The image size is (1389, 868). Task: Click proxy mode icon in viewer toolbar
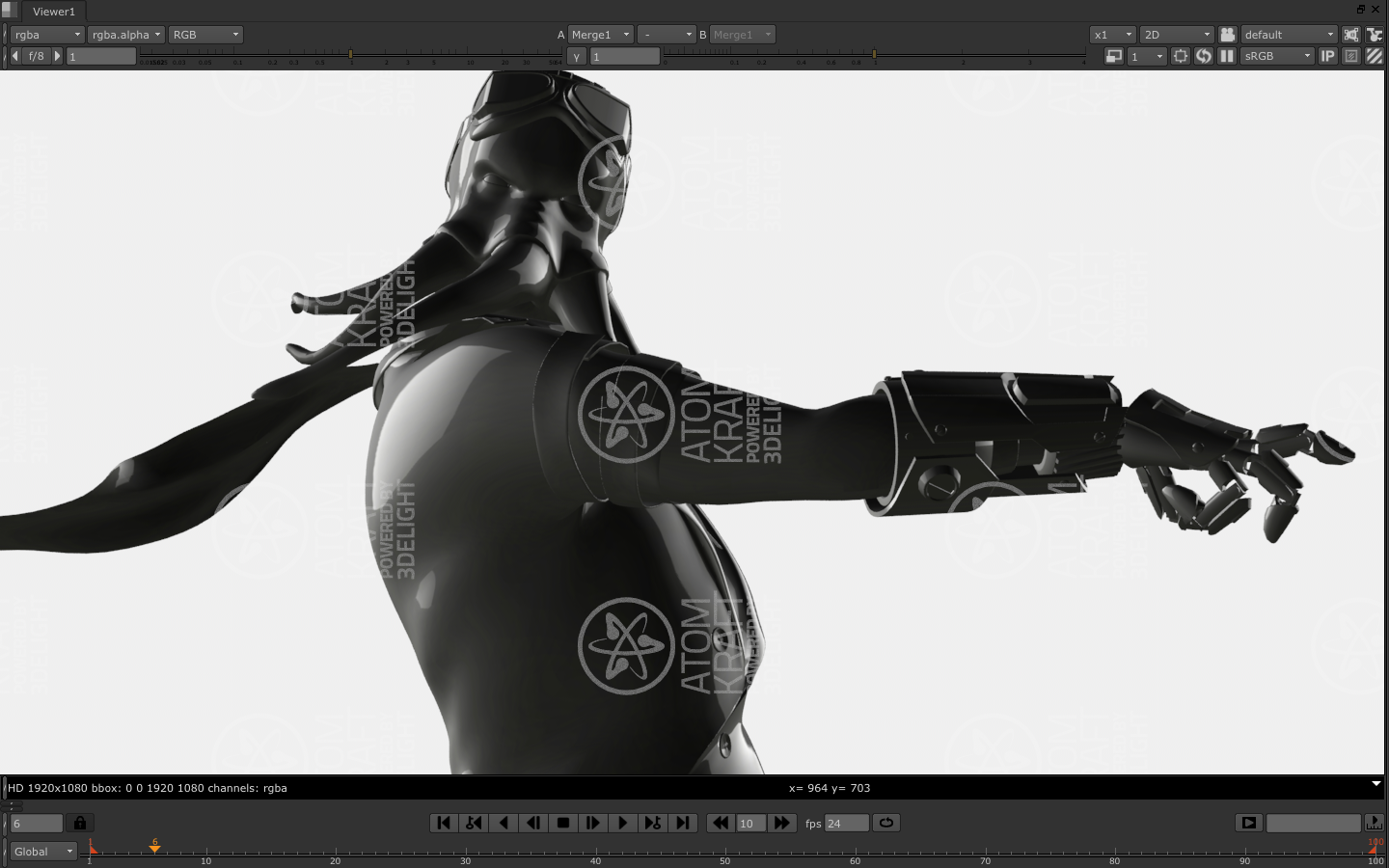(1113, 56)
